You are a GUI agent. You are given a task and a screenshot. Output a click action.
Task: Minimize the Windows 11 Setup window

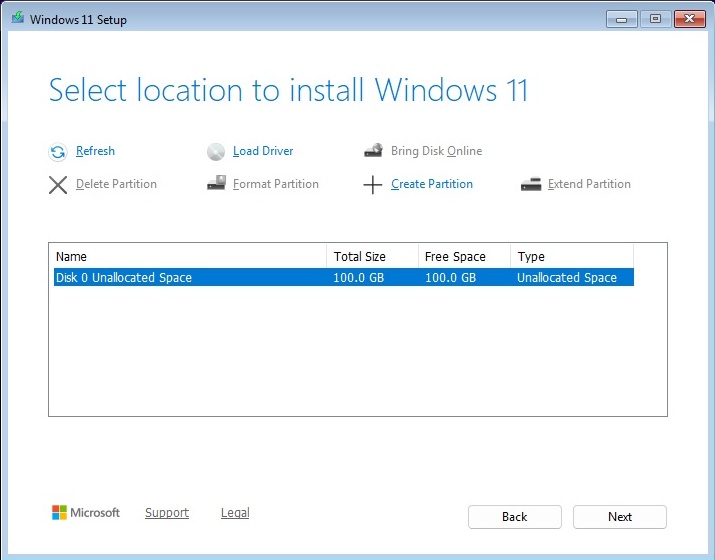pyautogui.click(x=622, y=19)
